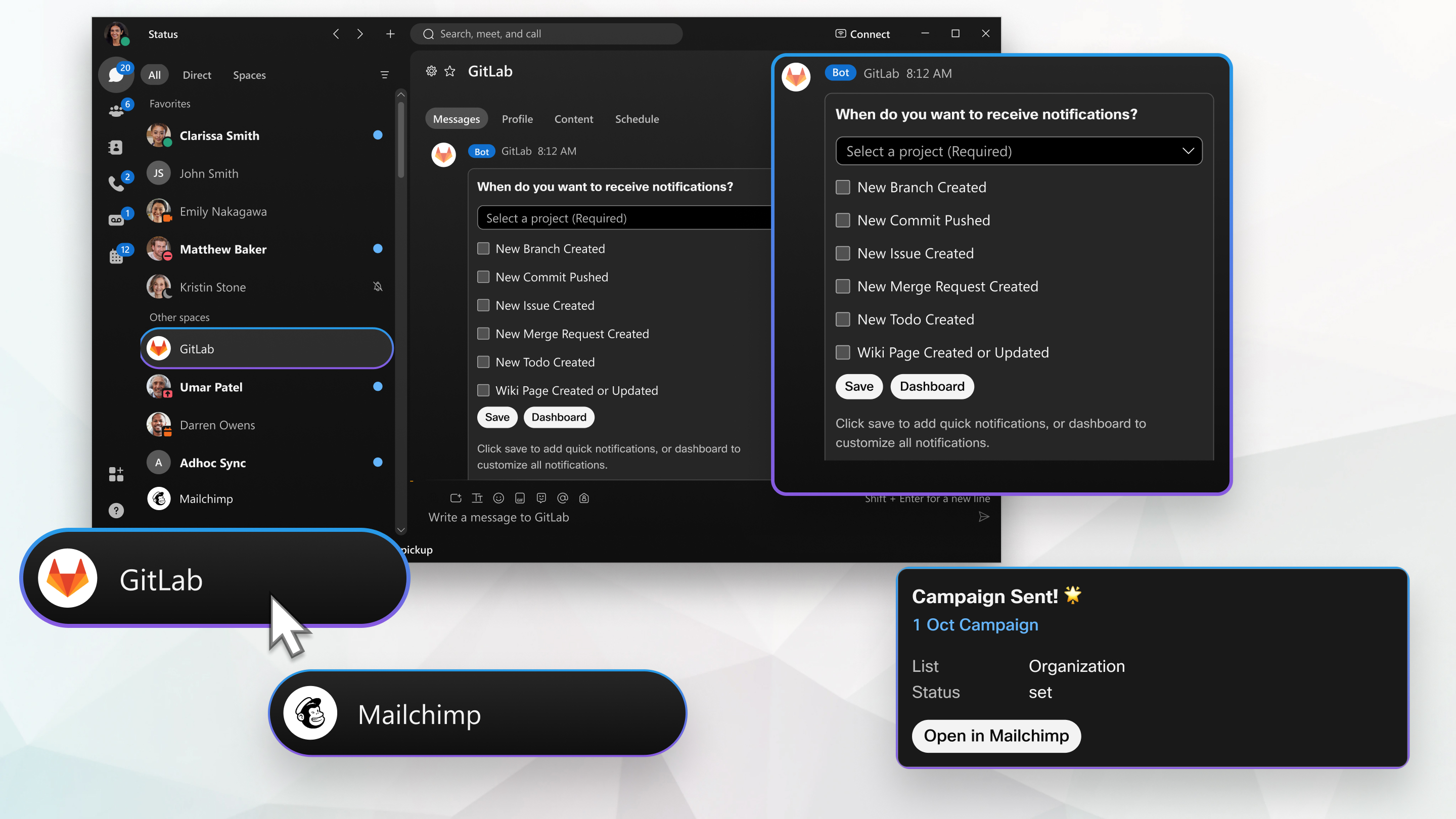The width and height of the screenshot is (1456, 819).
Task: Click the GitLab icon in sidebar
Action: 159,348
